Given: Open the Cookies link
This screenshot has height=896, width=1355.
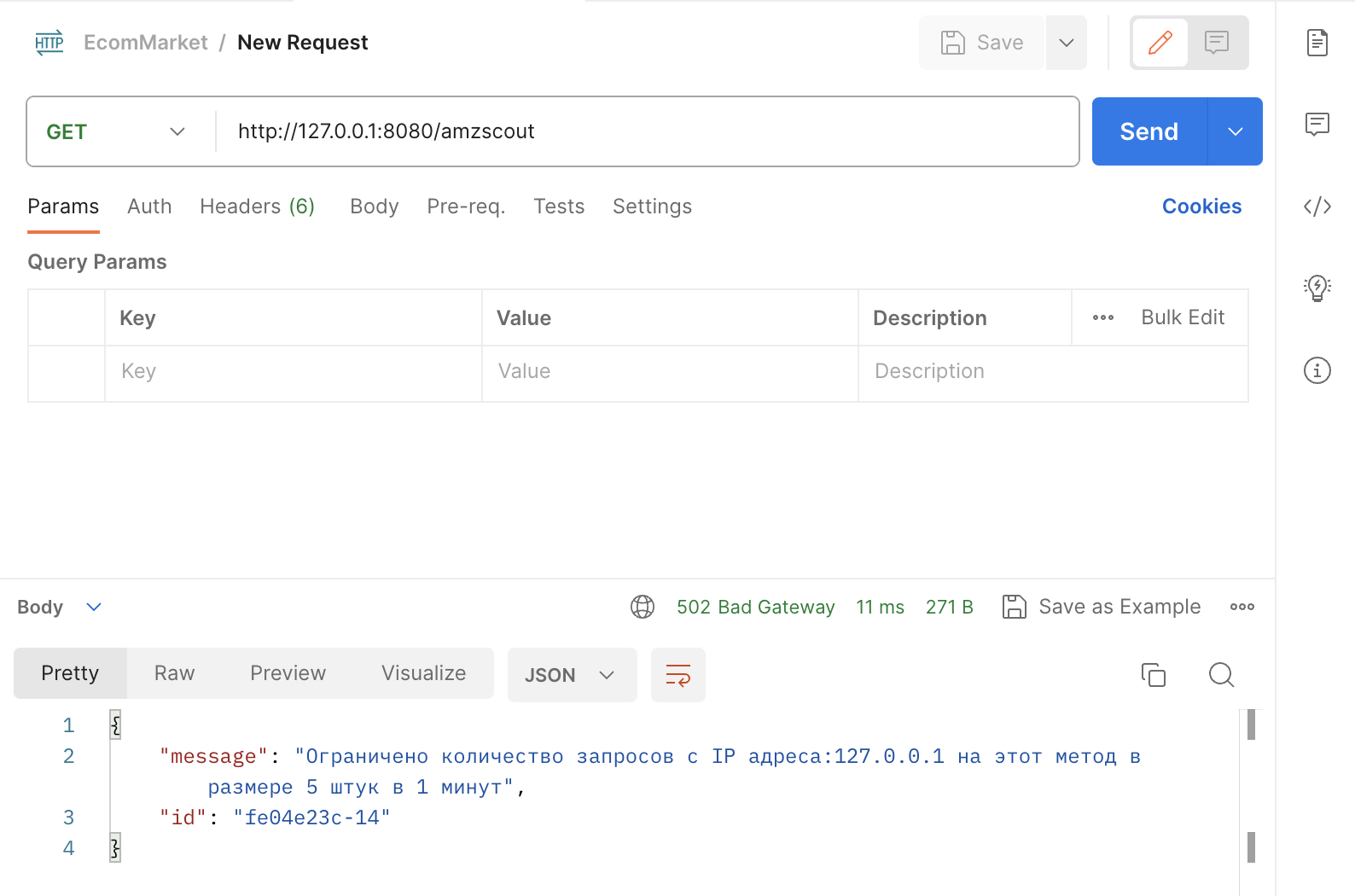Looking at the screenshot, I should [x=1201, y=207].
